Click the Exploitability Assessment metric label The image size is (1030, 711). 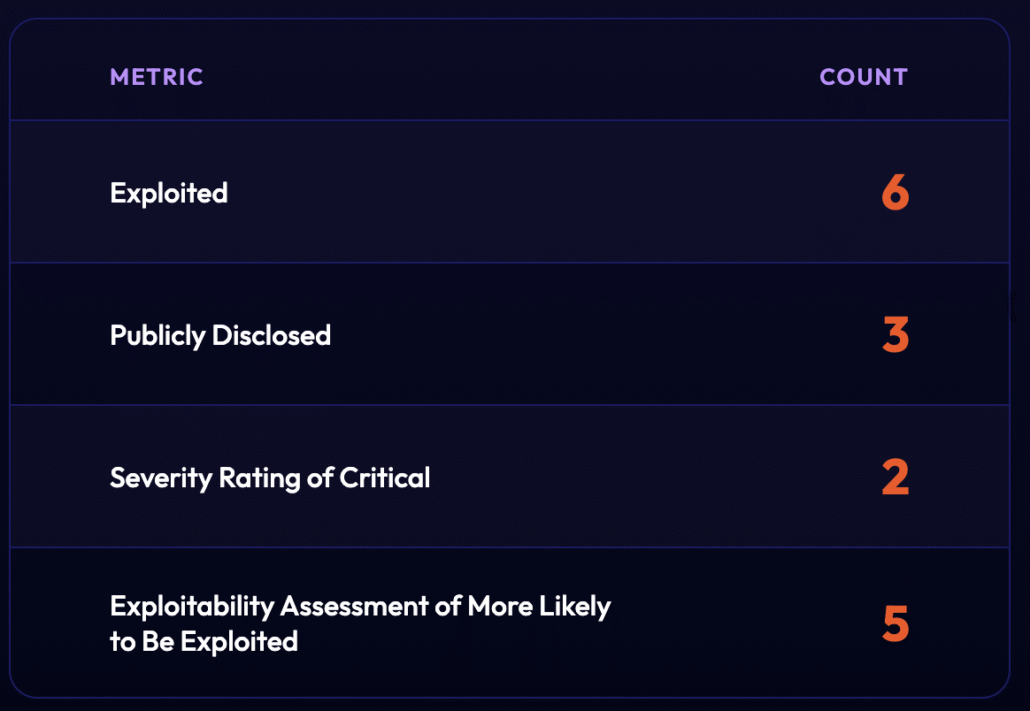360,622
